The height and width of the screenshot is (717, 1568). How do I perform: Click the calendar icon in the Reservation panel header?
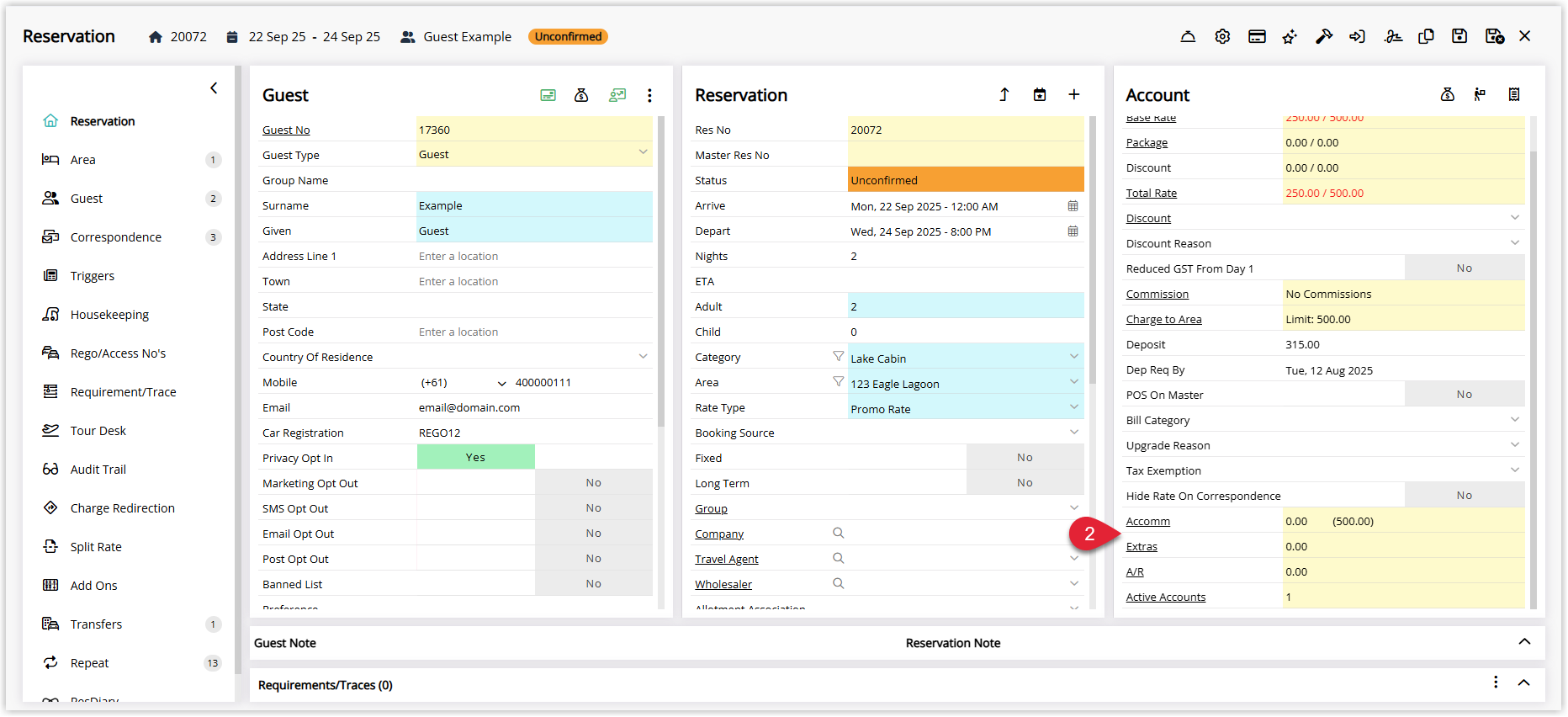[1040, 95]
